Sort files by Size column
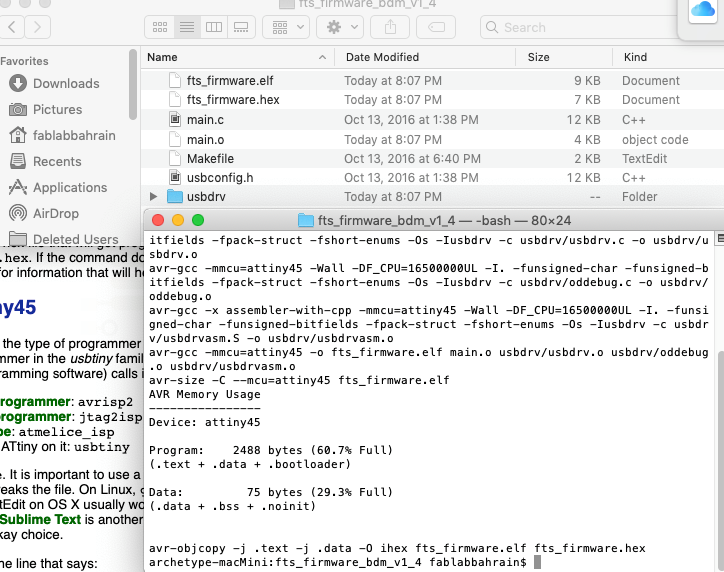 tap(564, 57)
